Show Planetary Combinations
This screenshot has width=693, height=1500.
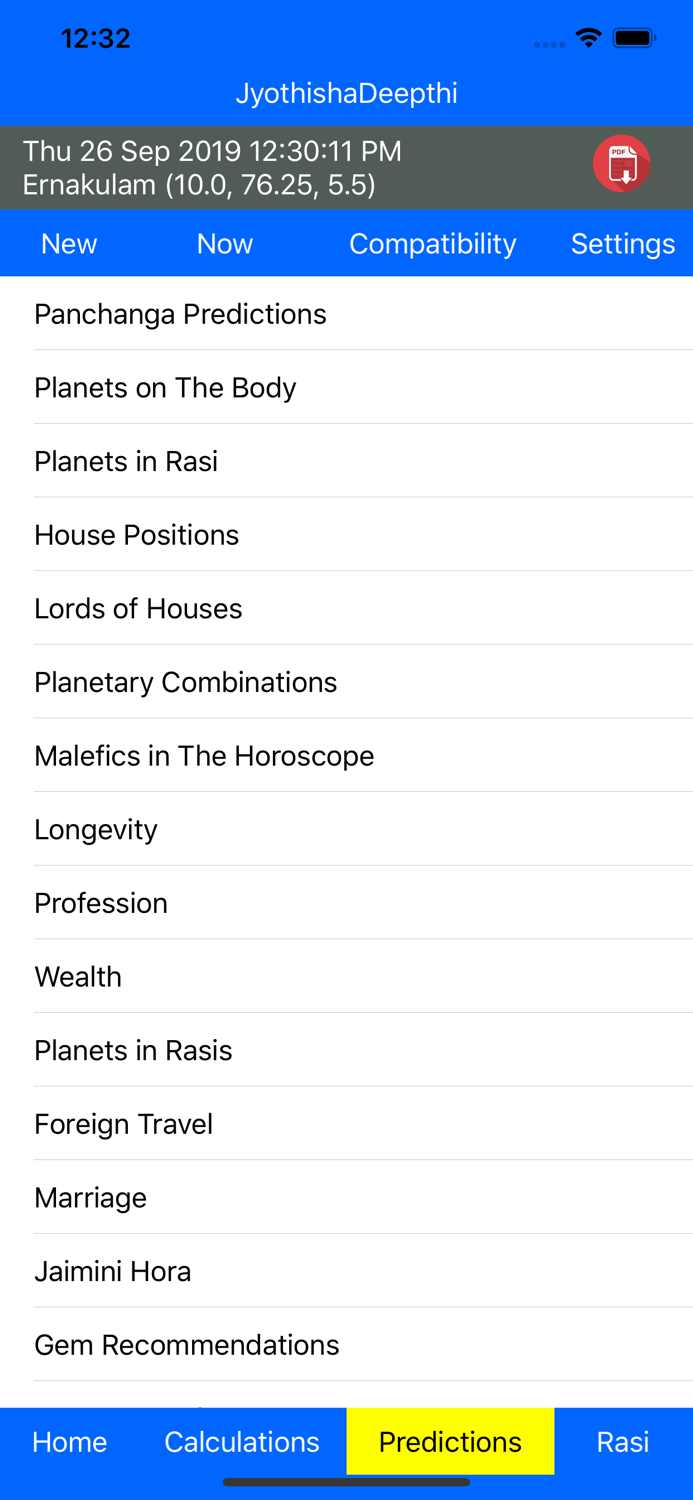186,682
